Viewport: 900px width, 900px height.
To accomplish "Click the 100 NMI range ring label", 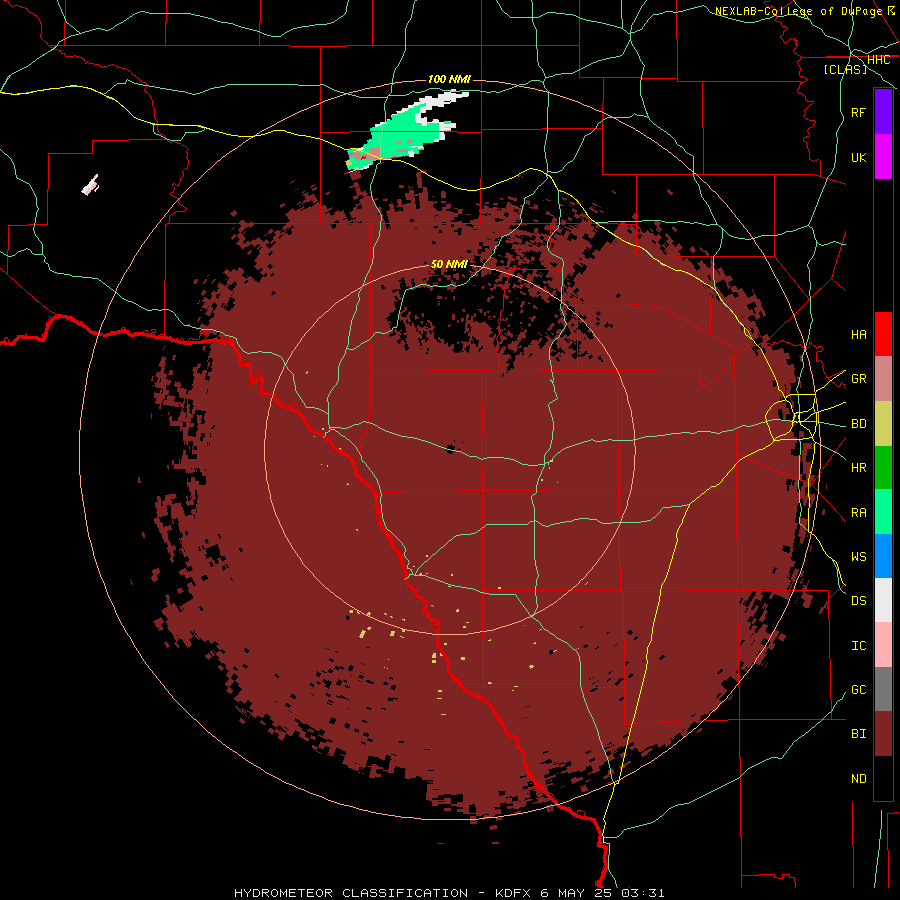I will pyautogui.click(x=449, y=79).
